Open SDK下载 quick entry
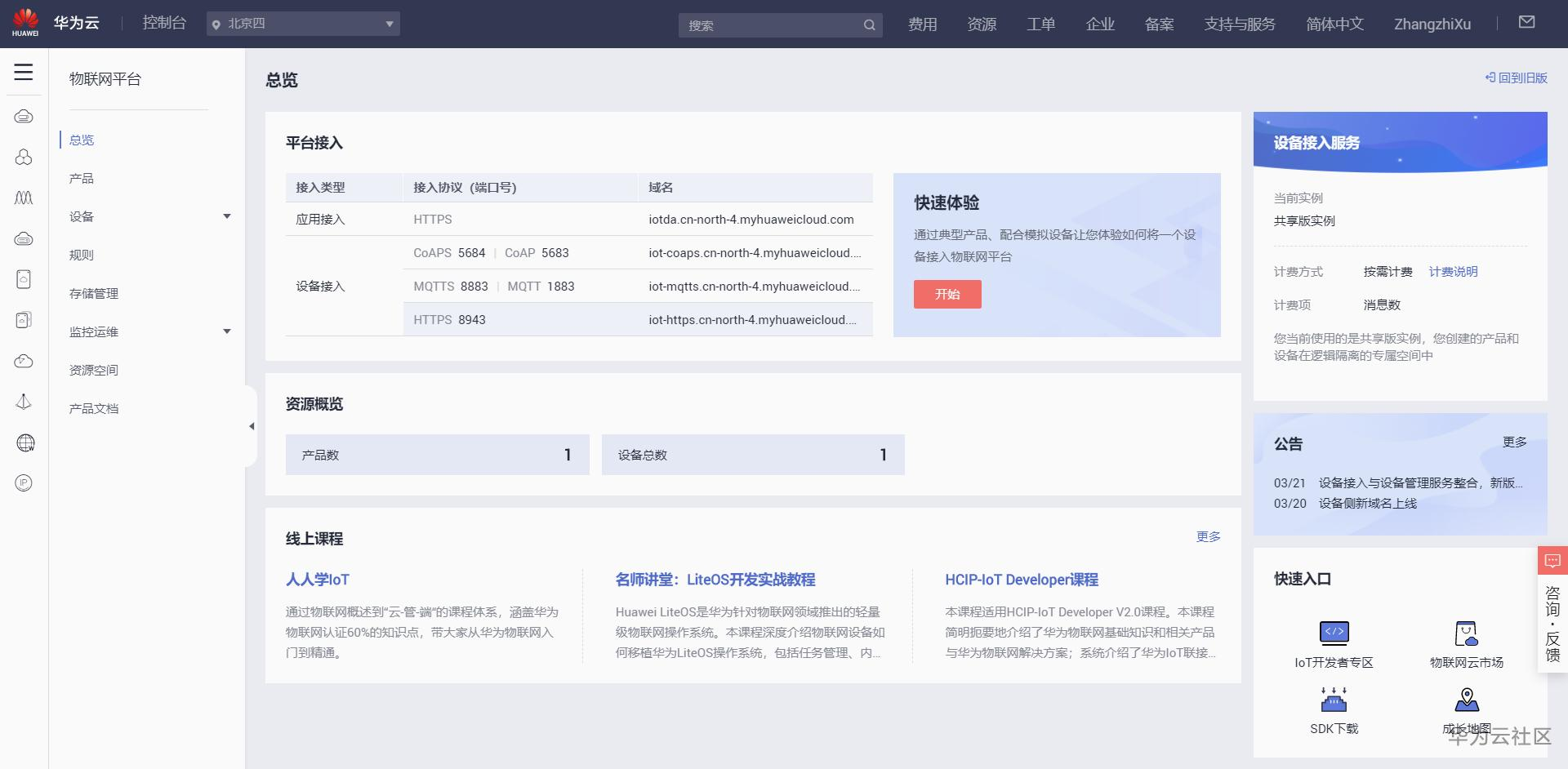The height and width of the screenshot is (769, 1568). pyautogui.click(x=1334, y=711)
